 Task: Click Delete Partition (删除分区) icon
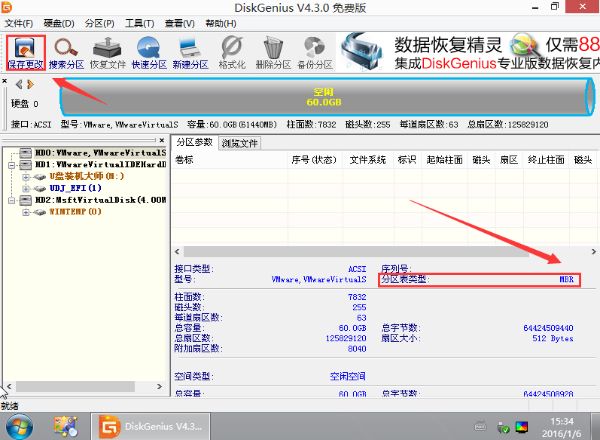tap(273, 53)
